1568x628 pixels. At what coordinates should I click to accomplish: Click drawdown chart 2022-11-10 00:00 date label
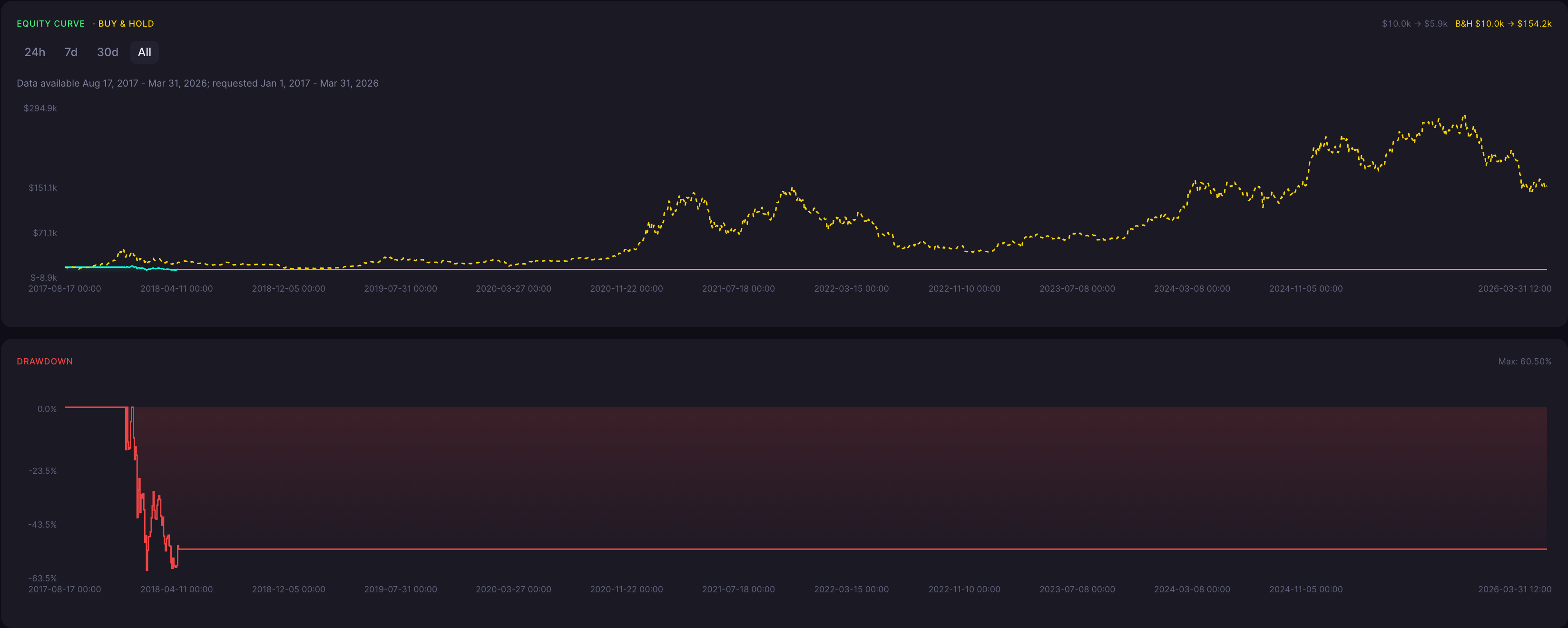[964, 589]
